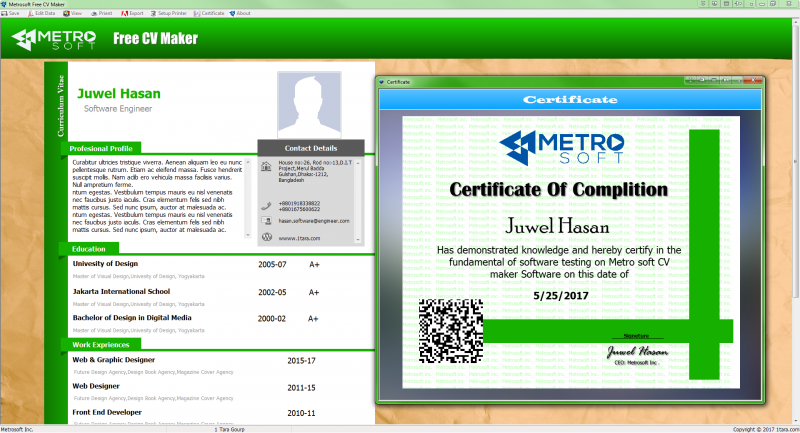This screenshot has height=433, width=800.
Task: Click the 2015-17 work year
Action: (x=301, y=361)
